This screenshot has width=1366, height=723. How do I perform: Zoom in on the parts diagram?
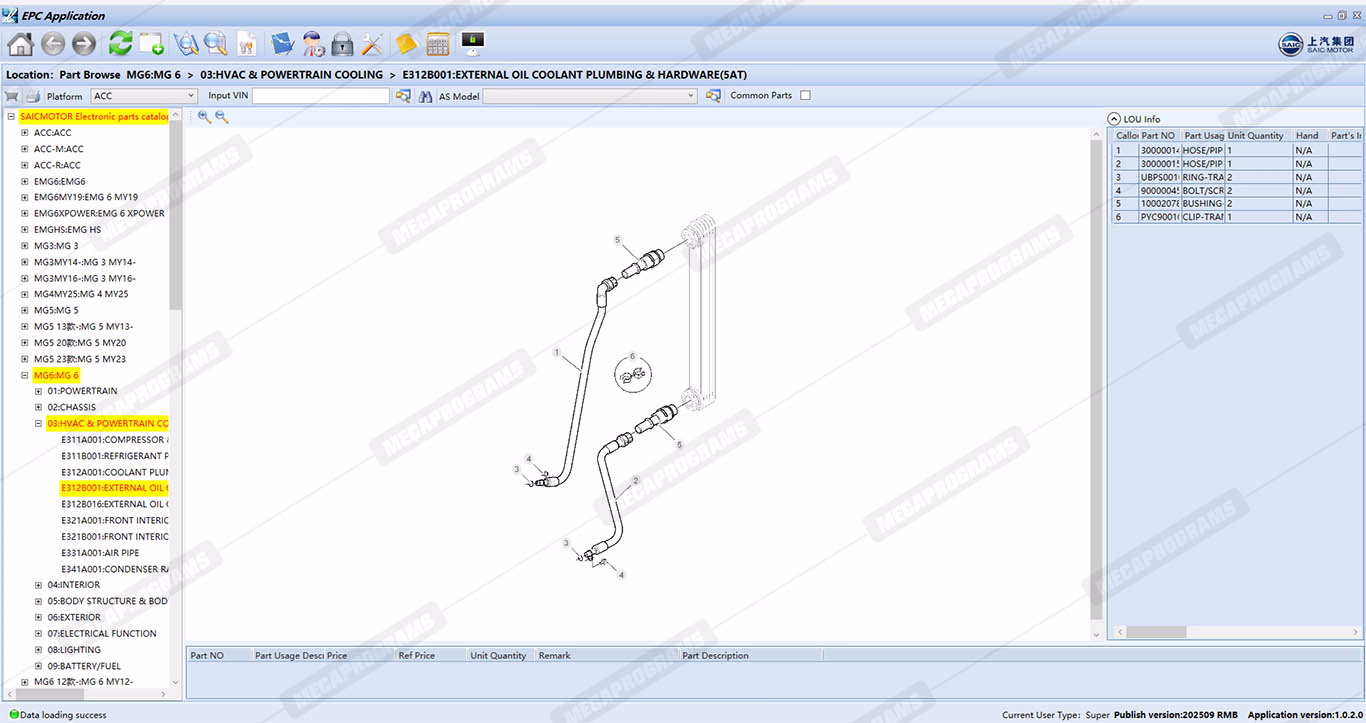click(x=204, y=117)
